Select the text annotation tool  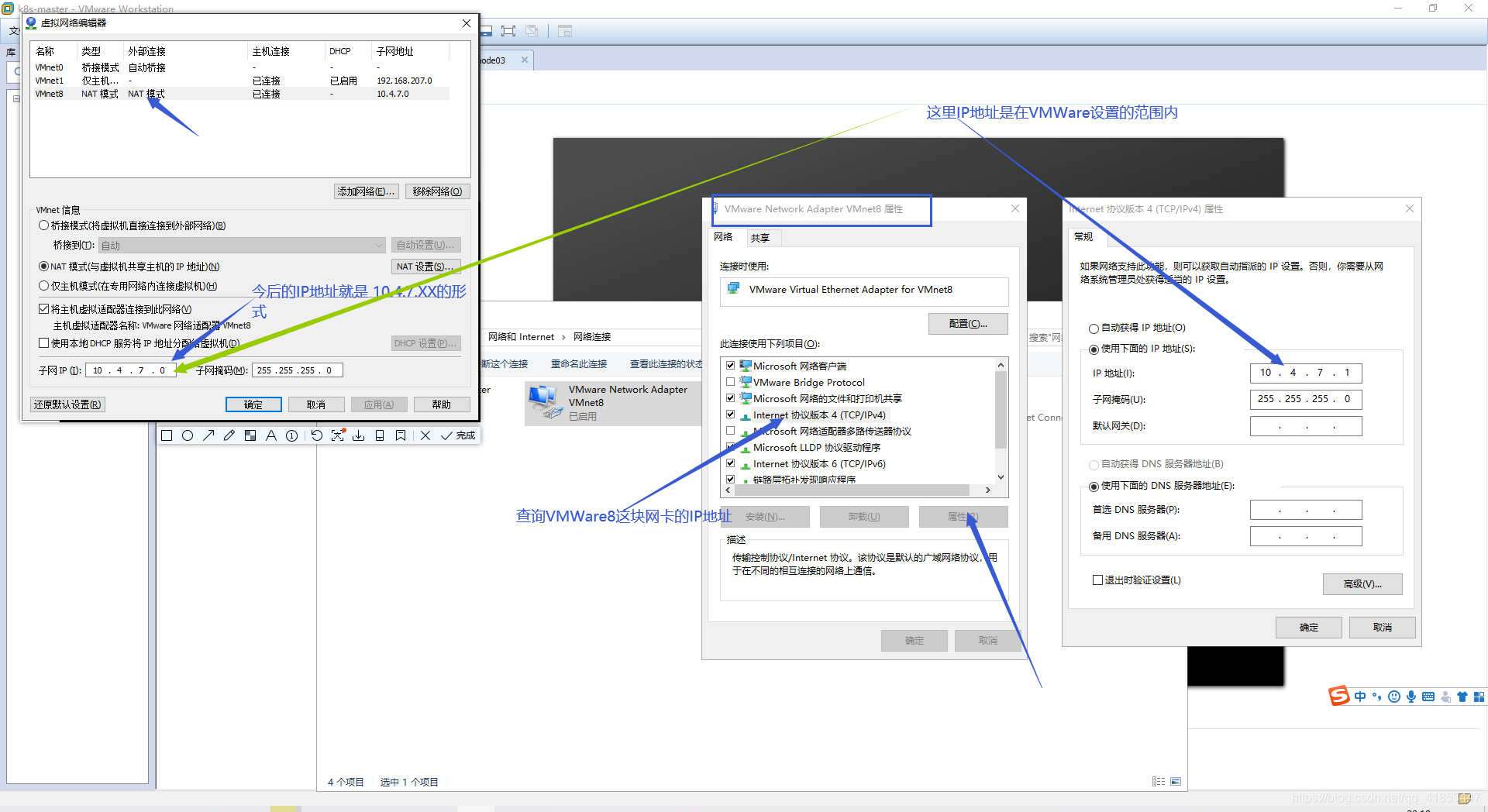pos(271,435)
